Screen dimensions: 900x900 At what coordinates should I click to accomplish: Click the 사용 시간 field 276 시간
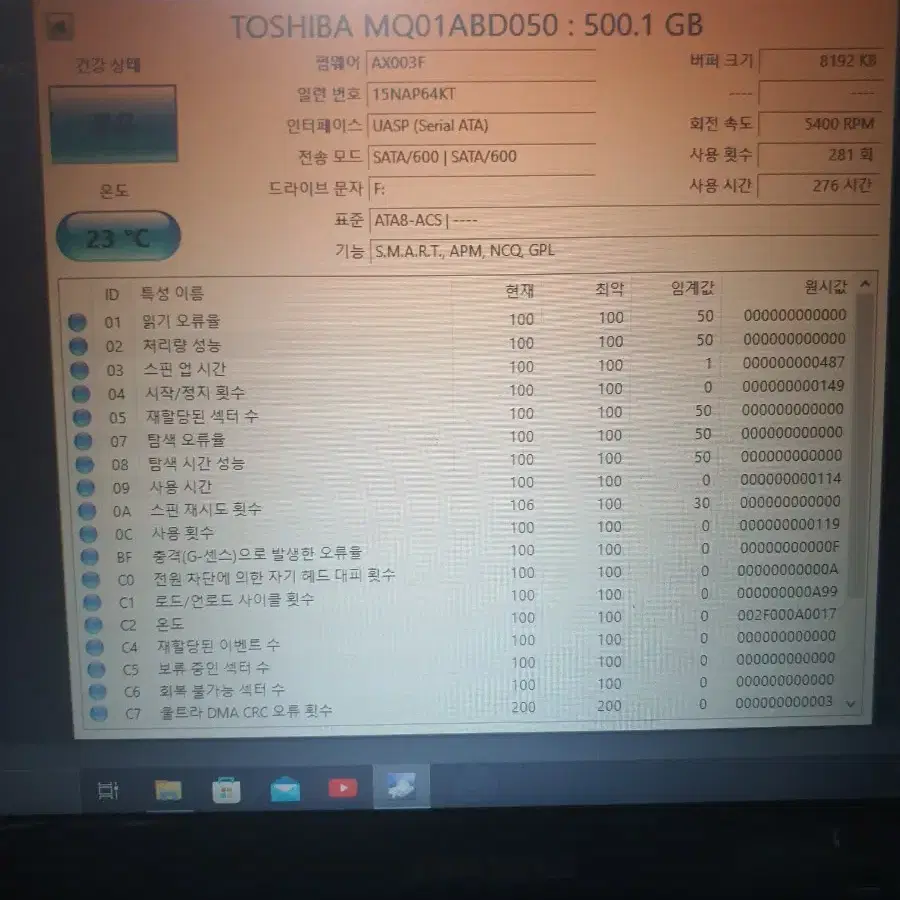[818, 185]
